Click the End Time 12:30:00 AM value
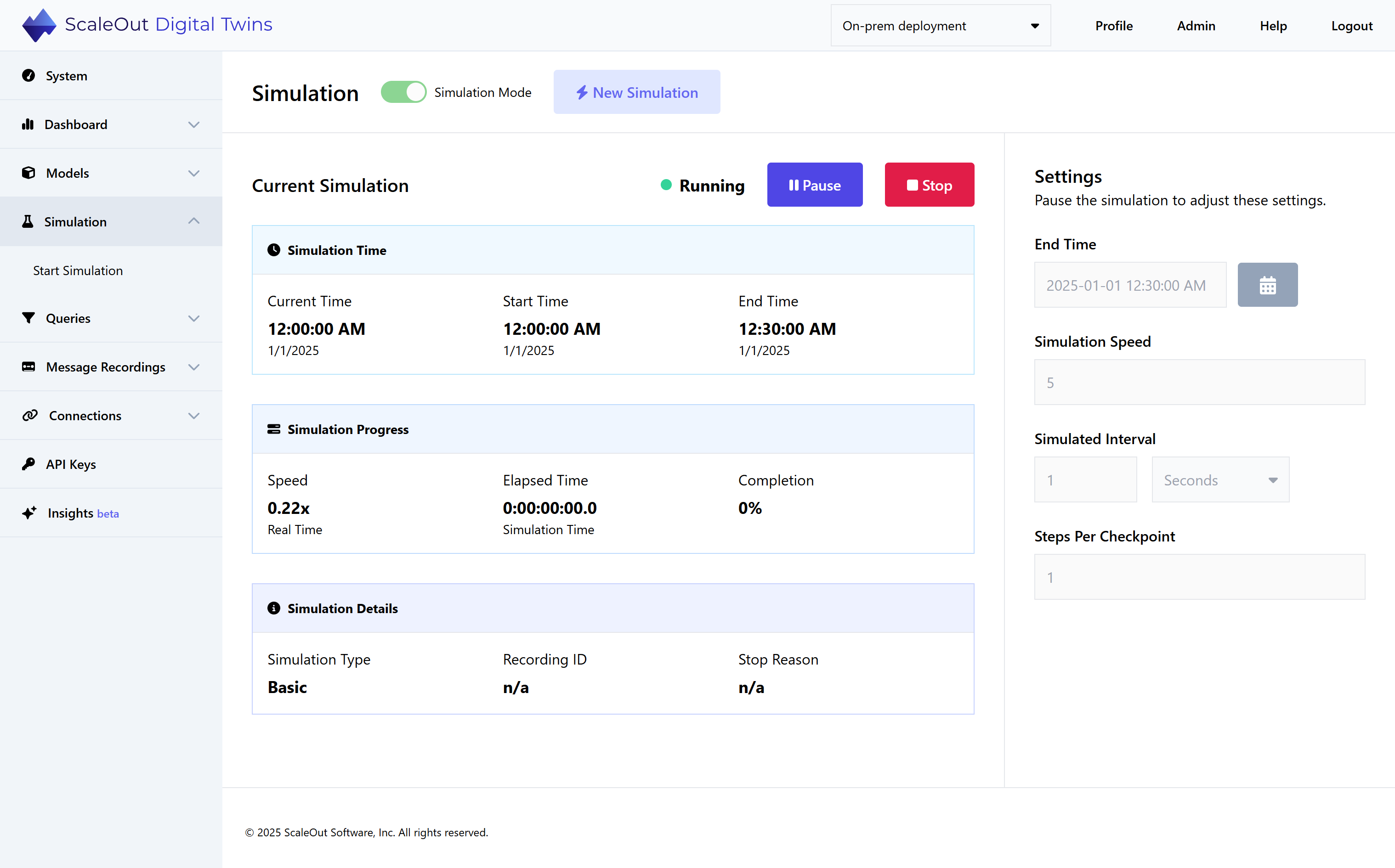The height and width of the screenshot is (868, 1395). click(x=788, y=329)
